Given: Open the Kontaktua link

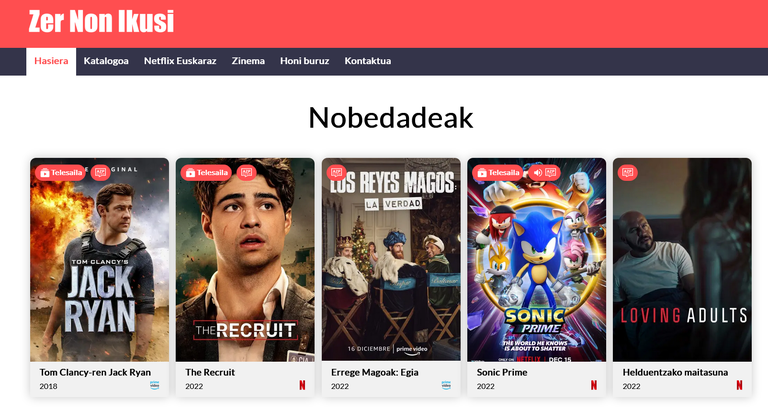Looking at the screenshot, I should click(x=367, y=61).
